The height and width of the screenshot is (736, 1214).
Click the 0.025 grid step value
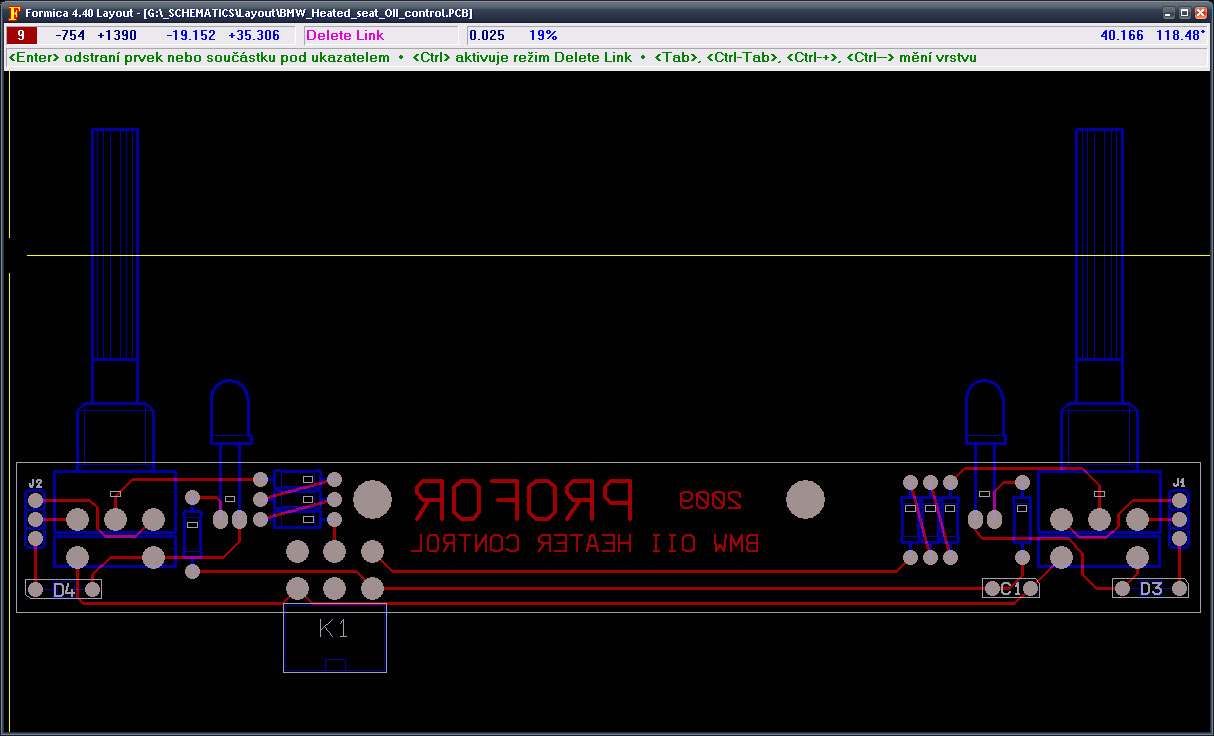pos(487,35)
